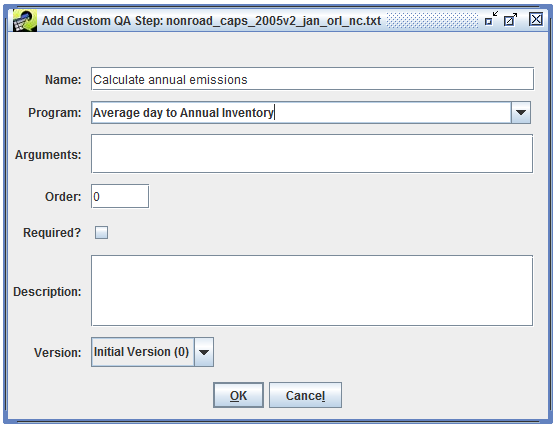Open the Version dropdown arrow
557x427 pixels.
204,352
